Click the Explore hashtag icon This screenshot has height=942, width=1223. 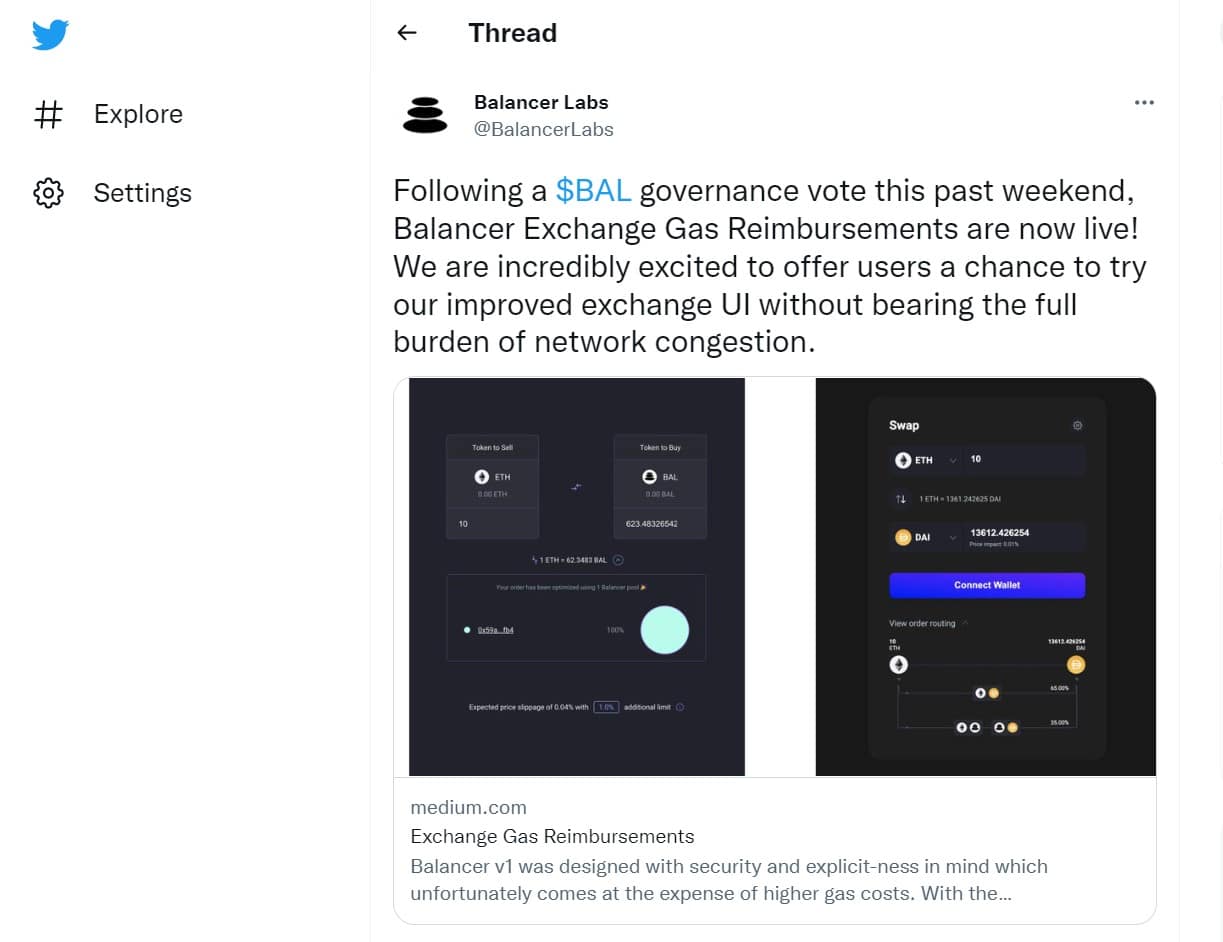point(48,114)
